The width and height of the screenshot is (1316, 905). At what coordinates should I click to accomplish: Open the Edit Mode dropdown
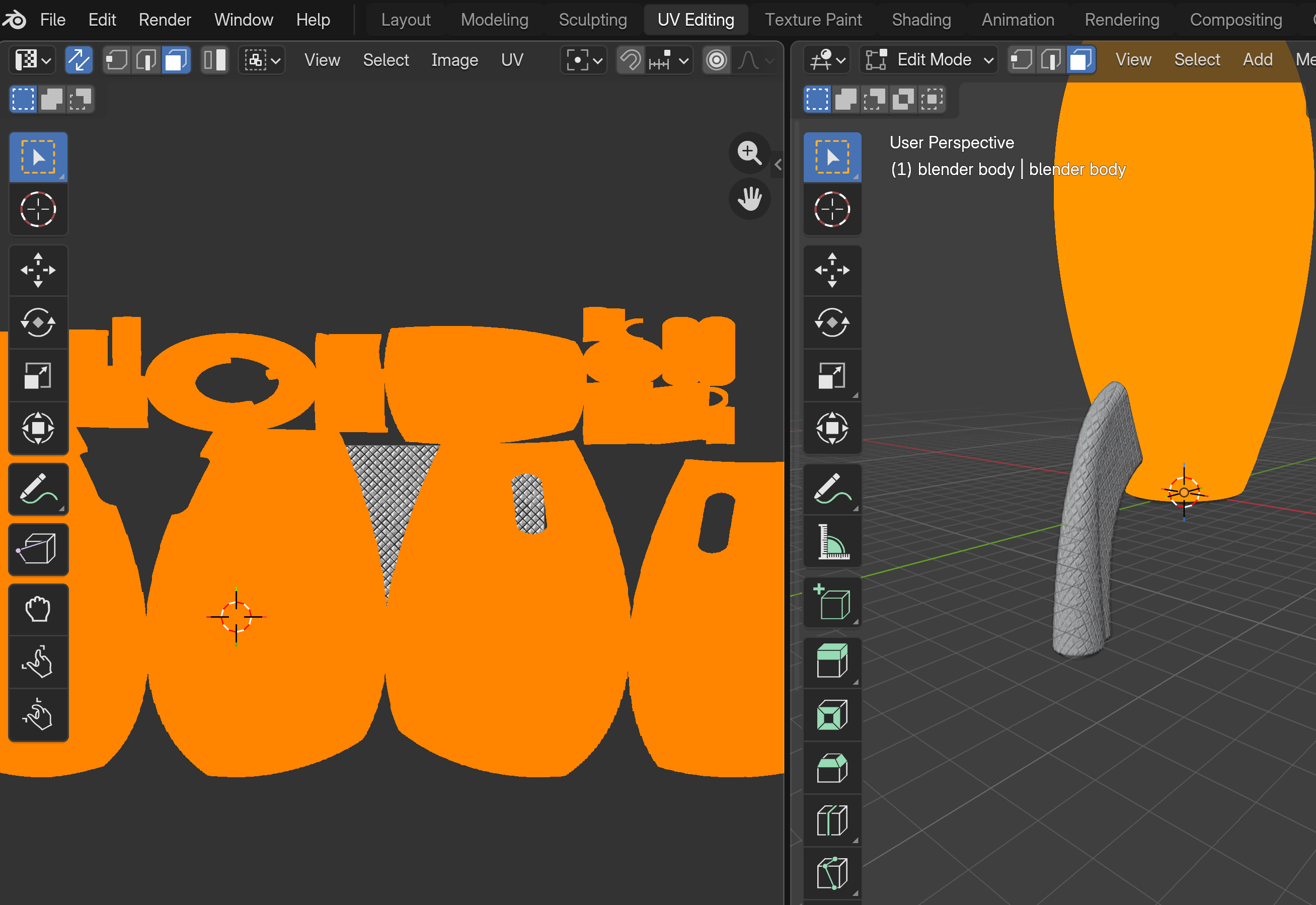tap(928, 59)
